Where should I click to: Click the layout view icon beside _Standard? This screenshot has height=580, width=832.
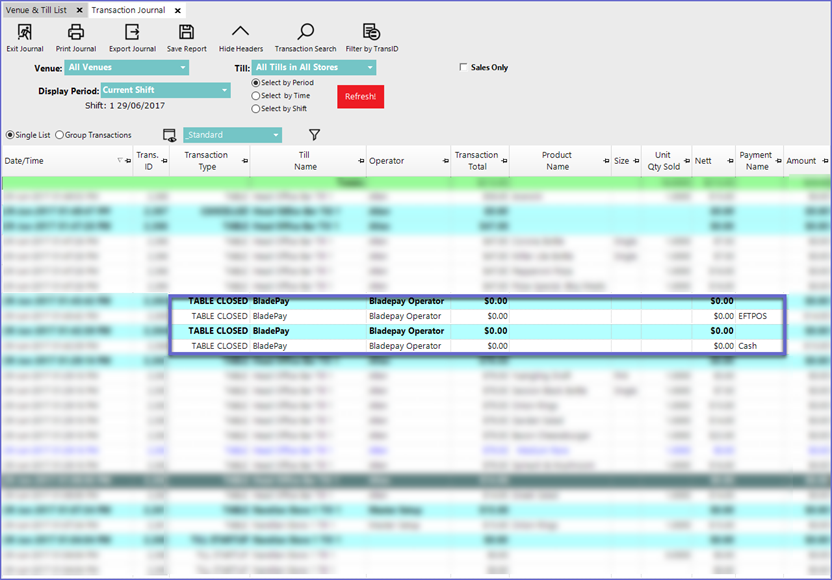170,135
